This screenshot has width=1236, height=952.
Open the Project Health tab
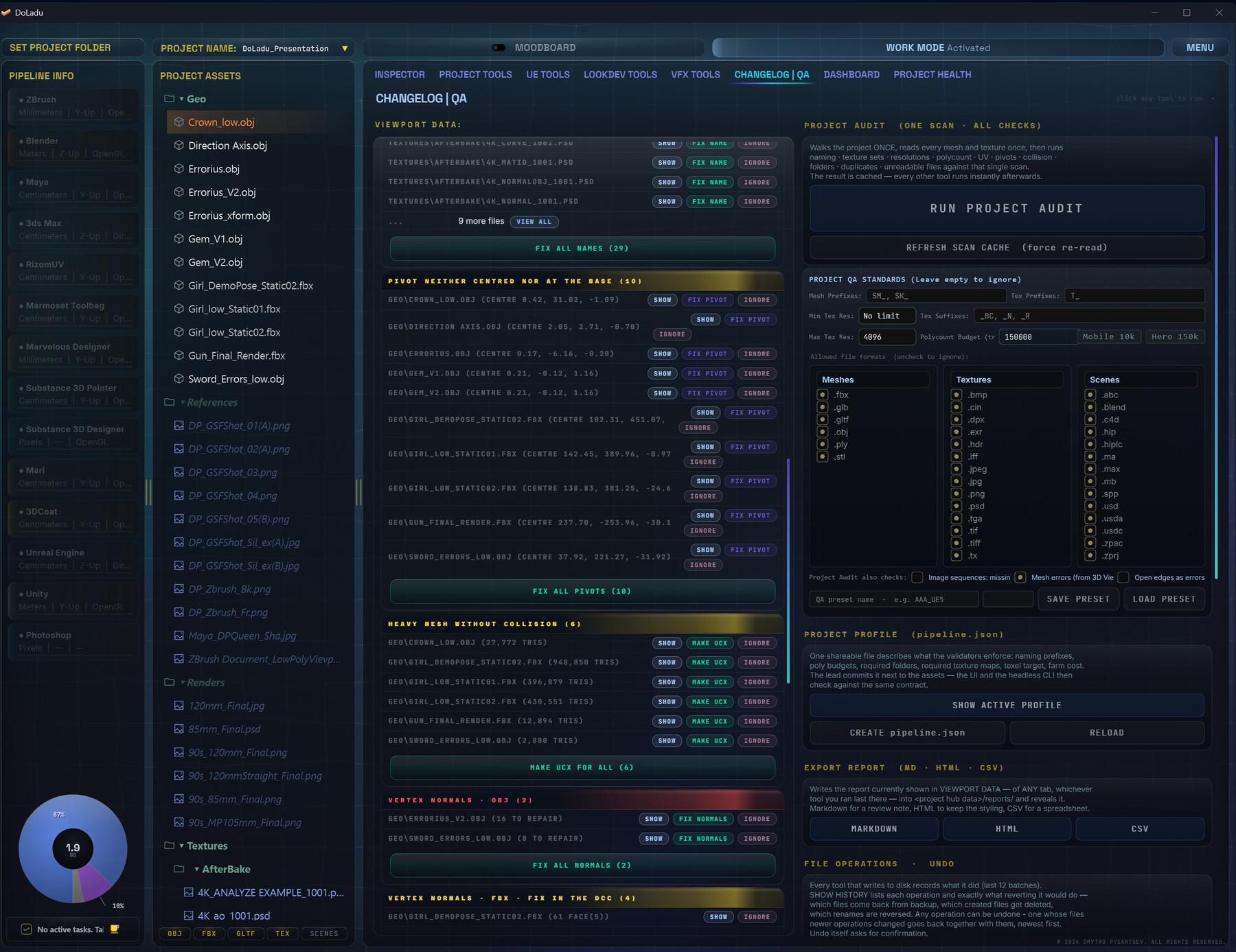pos(932,74)
